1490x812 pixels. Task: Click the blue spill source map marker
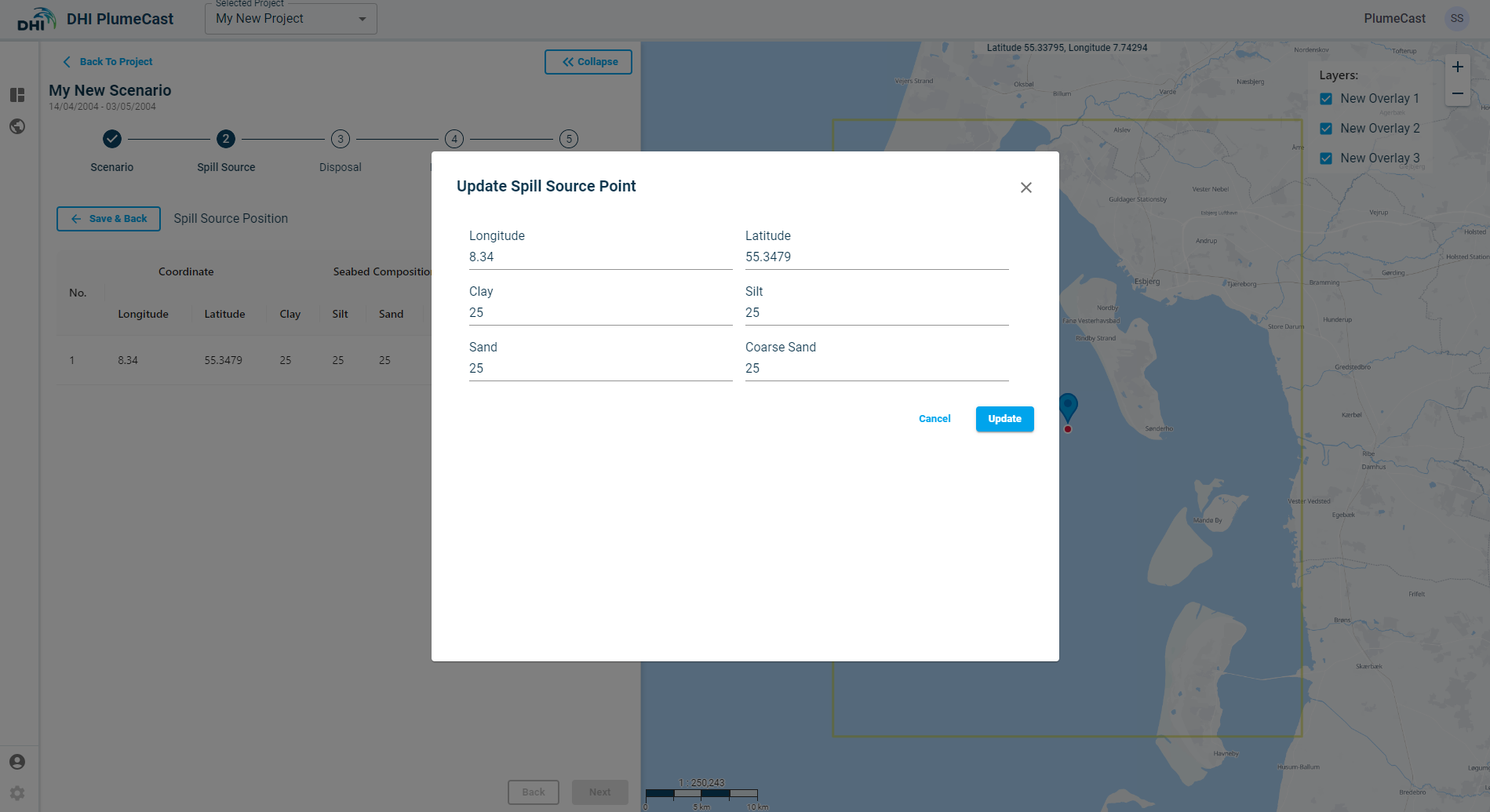click(x=1068, y=407)
